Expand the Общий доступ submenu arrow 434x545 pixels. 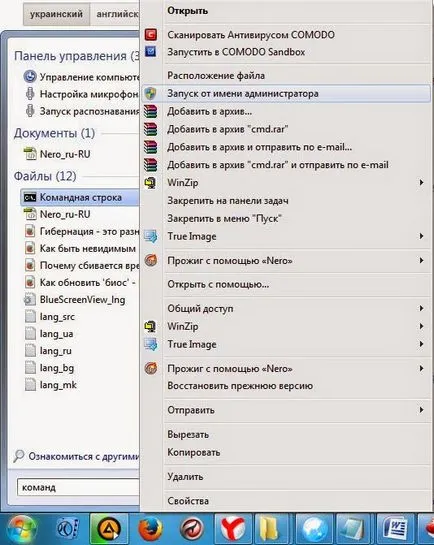421,308
